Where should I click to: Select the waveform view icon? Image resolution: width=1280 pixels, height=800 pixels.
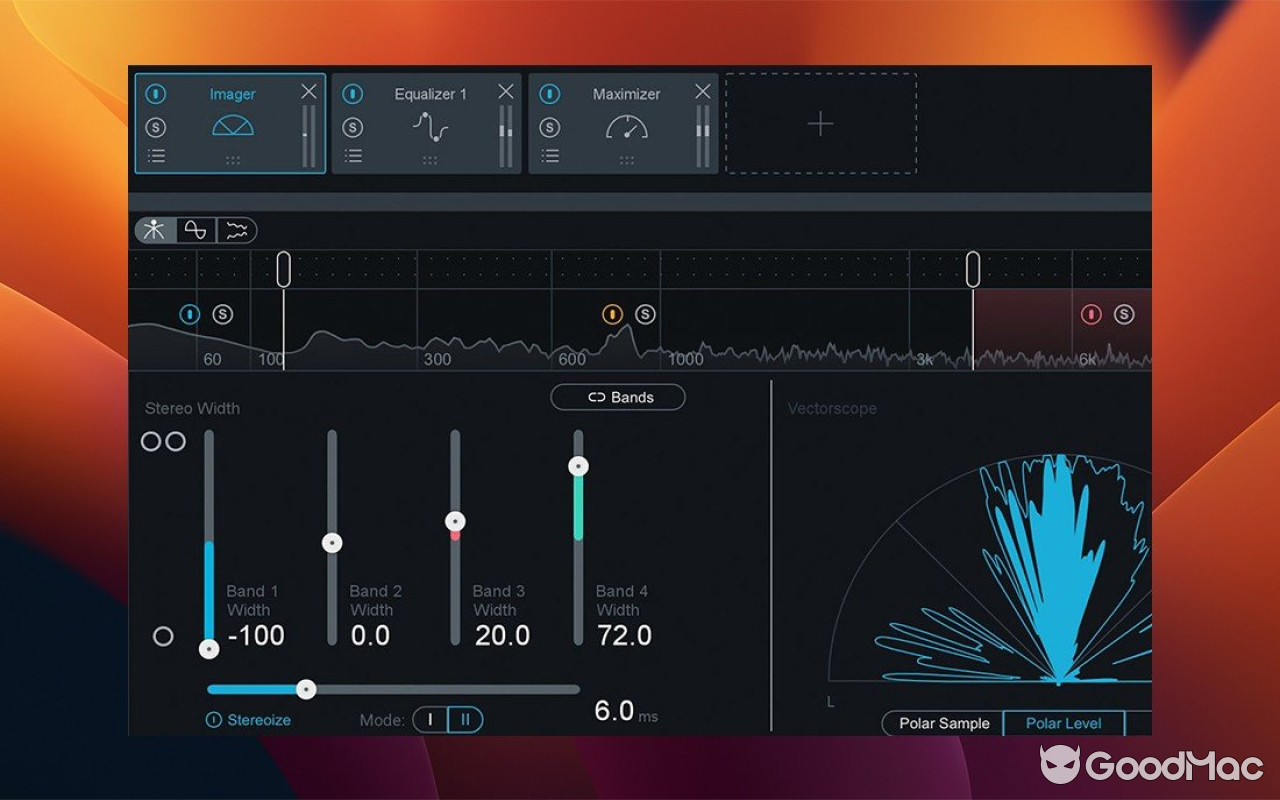(x=196, y=230)
